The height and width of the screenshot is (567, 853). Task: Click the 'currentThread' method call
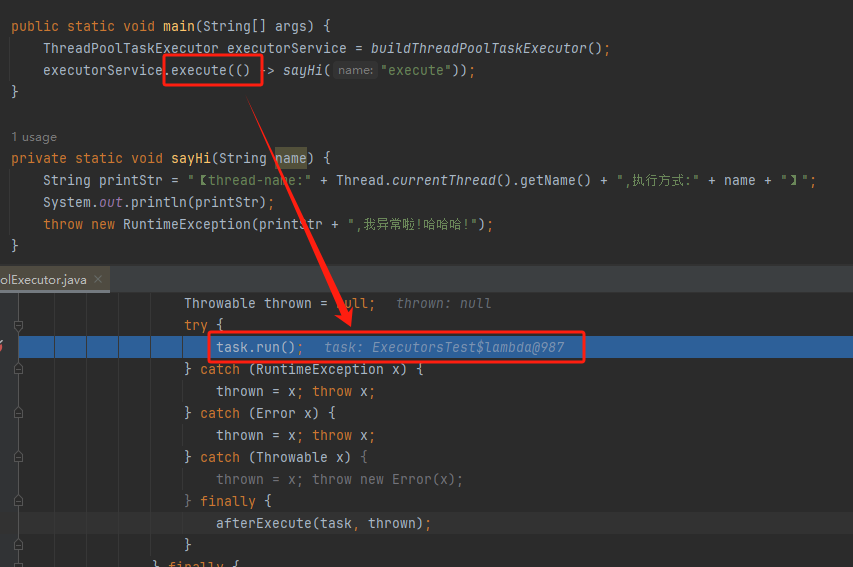(x=444, y=180)
